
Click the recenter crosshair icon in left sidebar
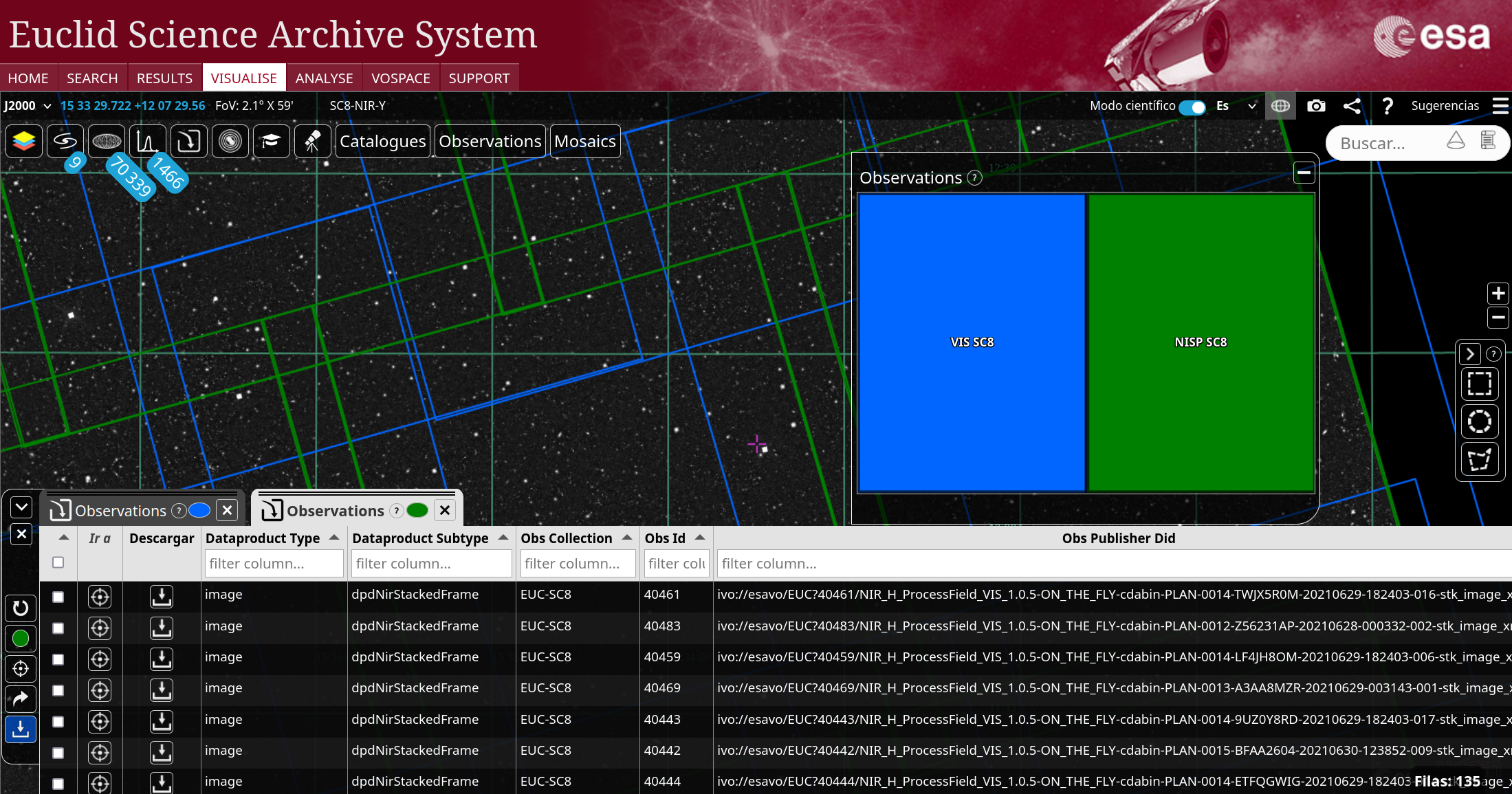pos(21,668)
